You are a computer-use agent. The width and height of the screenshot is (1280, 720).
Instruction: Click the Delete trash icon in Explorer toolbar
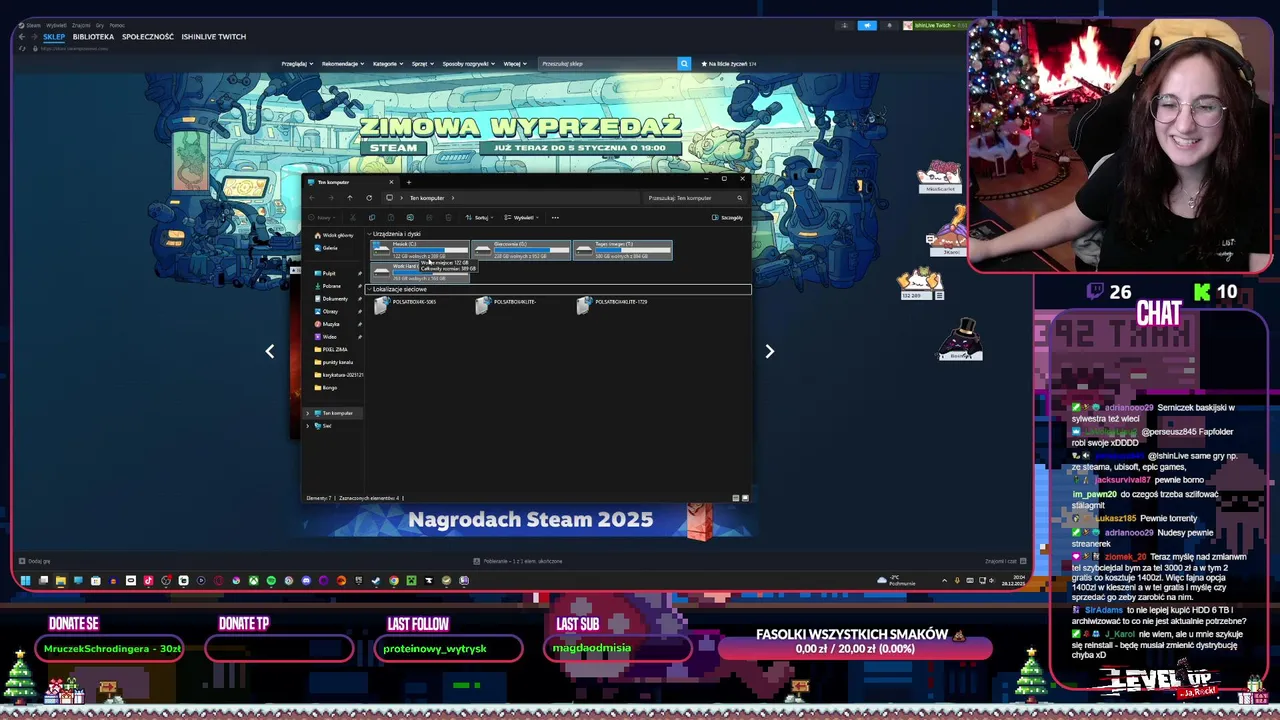point(448,217)
